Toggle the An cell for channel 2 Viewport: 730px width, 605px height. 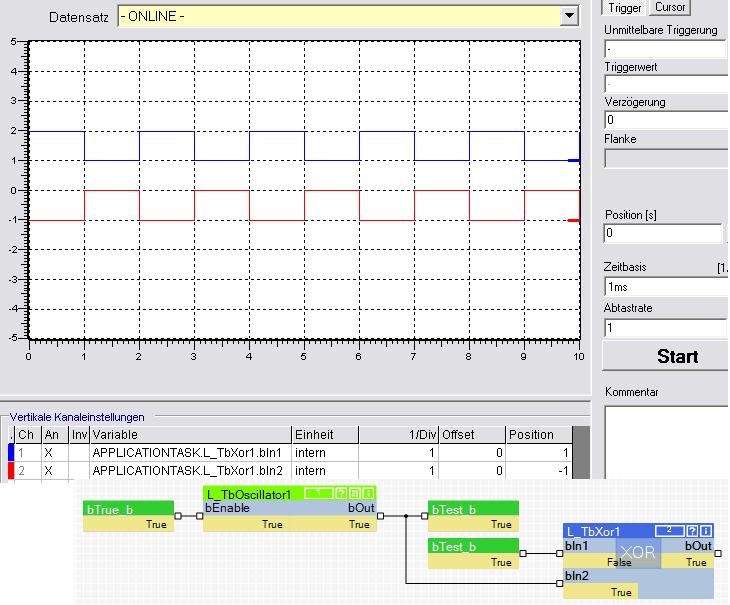click(50, 468)
